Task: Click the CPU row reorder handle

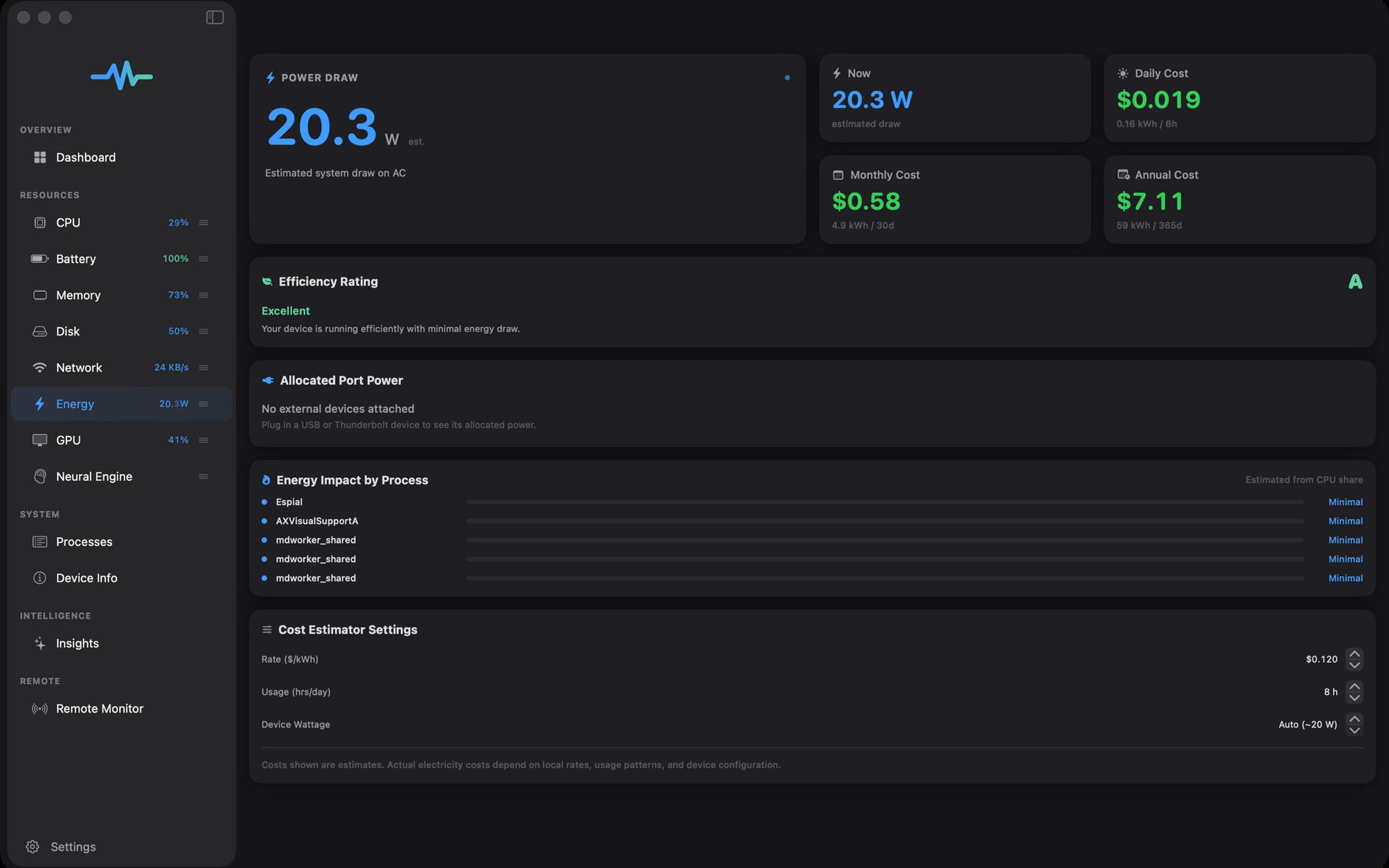Action: click(x=204, y=223)
